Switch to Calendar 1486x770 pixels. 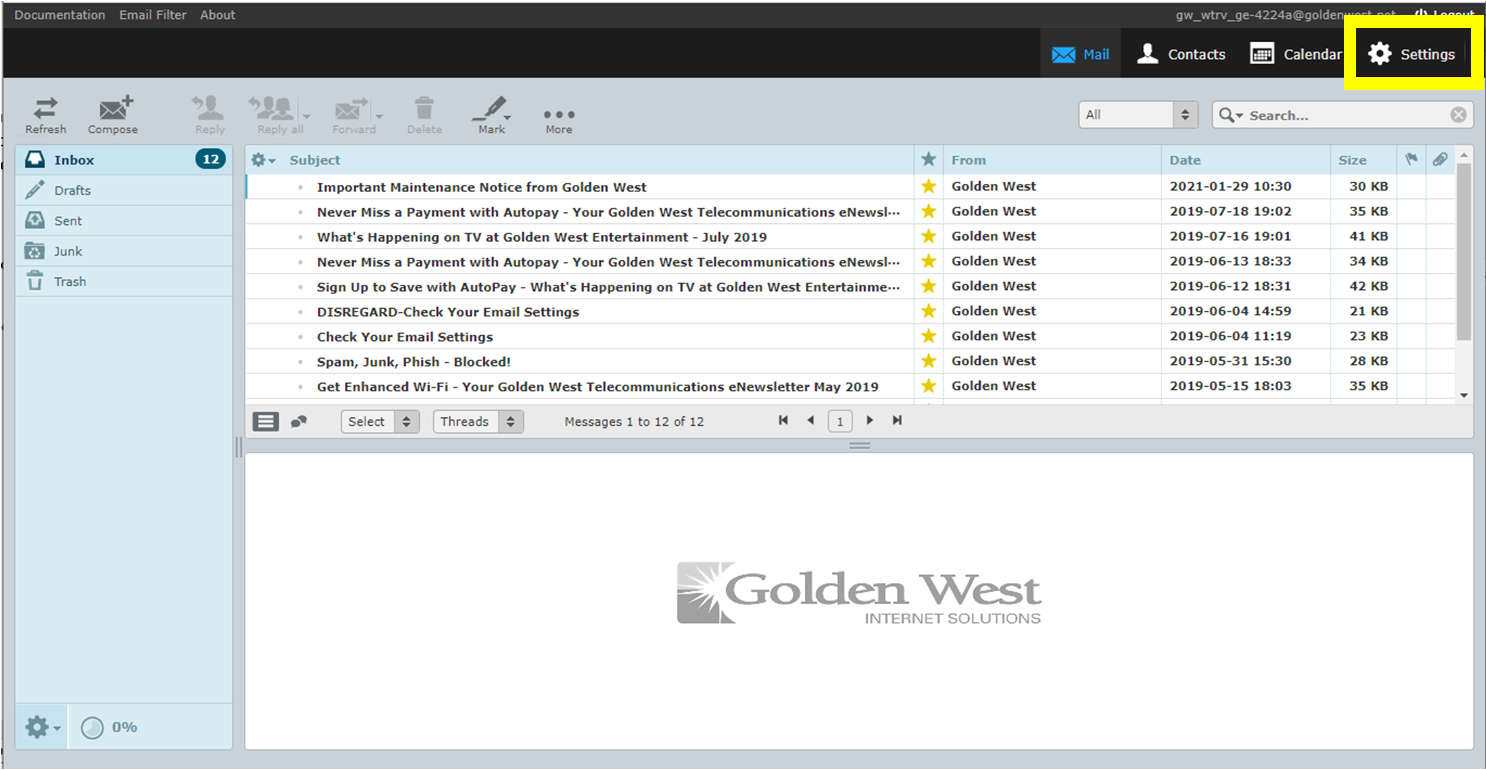(x=1296, y=54)
